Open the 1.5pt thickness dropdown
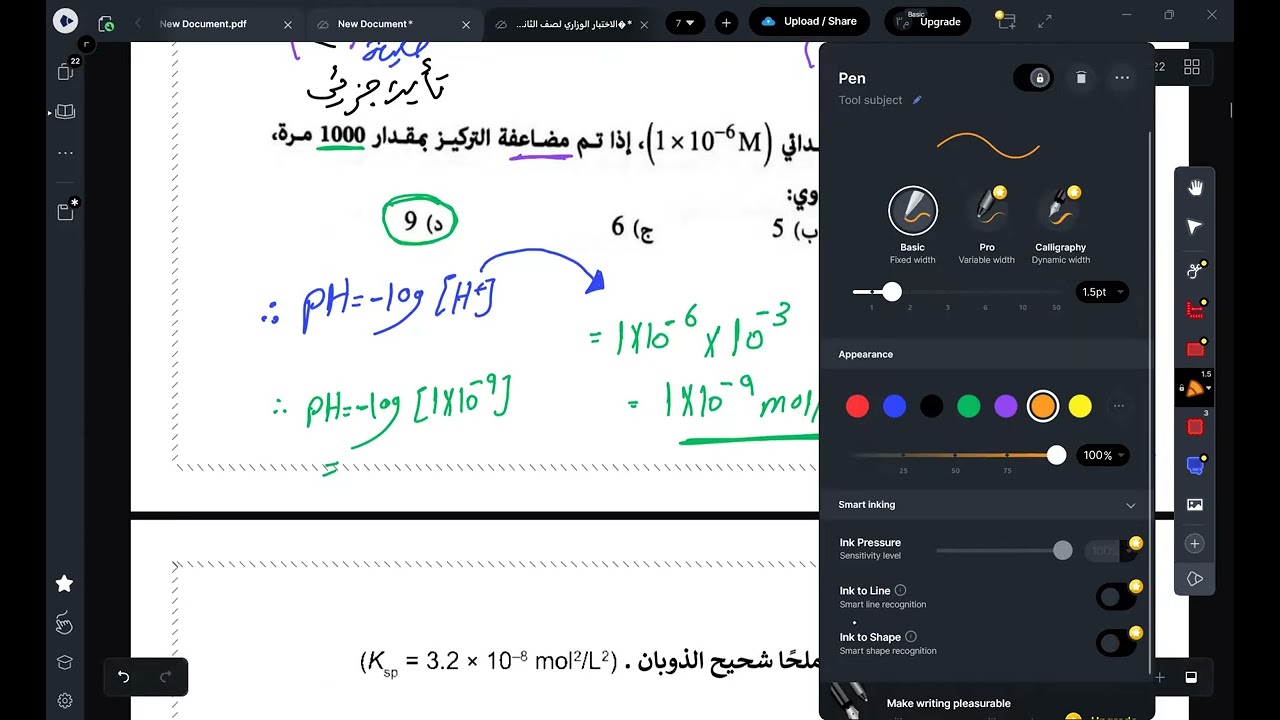 click(1103, 292)
